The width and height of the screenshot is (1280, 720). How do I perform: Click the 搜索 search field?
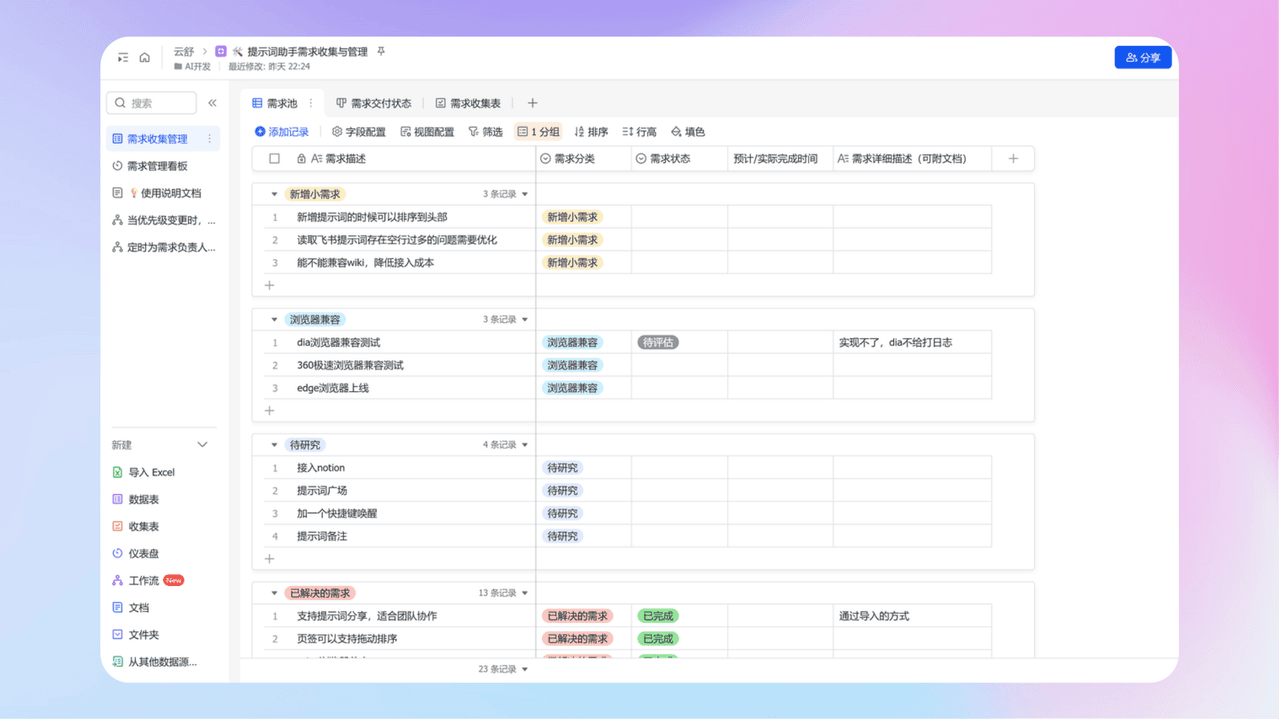pyautogui.click(x=152, y=103)
